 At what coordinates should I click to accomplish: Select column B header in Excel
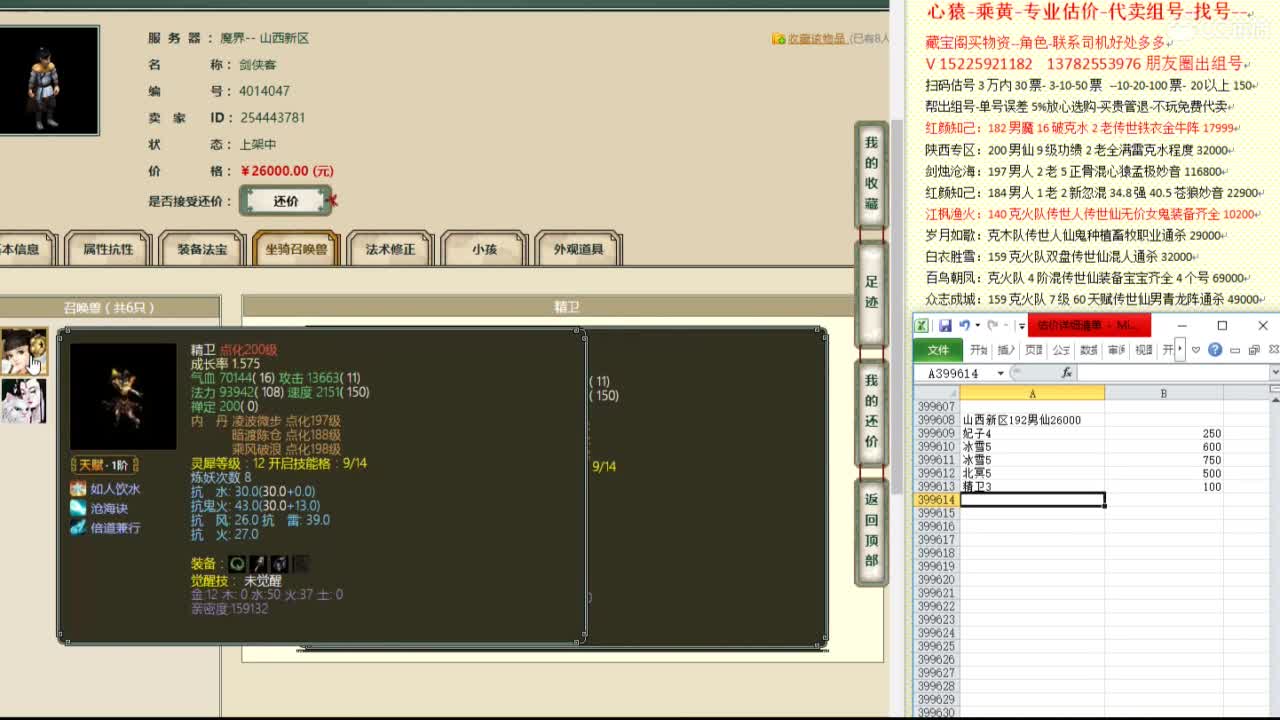tap(1163, 394)
